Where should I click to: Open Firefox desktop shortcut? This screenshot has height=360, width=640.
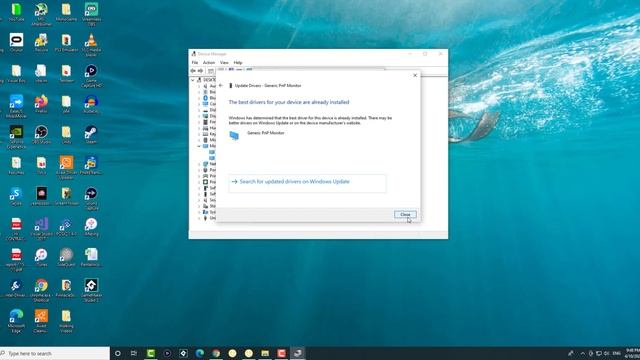point(41,104)
